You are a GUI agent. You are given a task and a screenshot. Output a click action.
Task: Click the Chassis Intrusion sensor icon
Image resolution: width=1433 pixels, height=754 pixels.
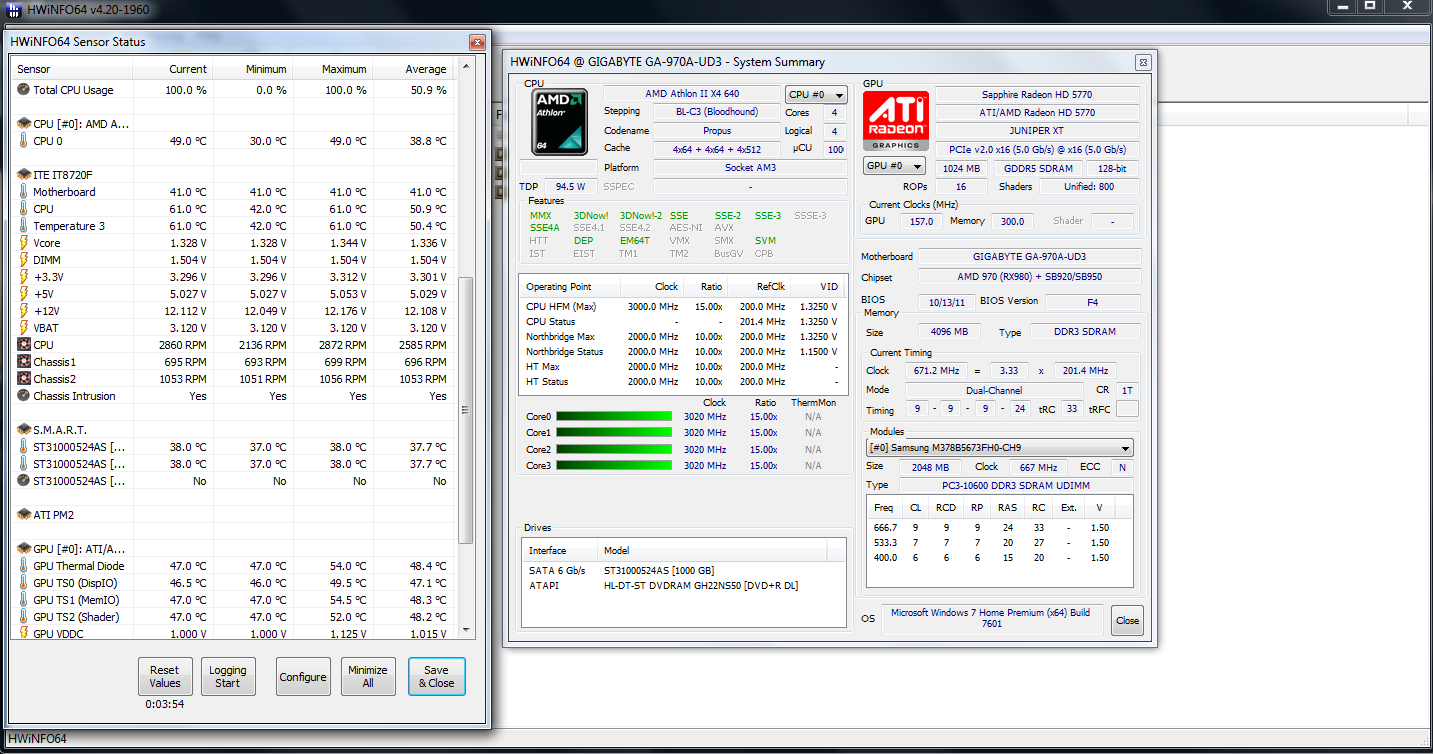click(24, 396)
